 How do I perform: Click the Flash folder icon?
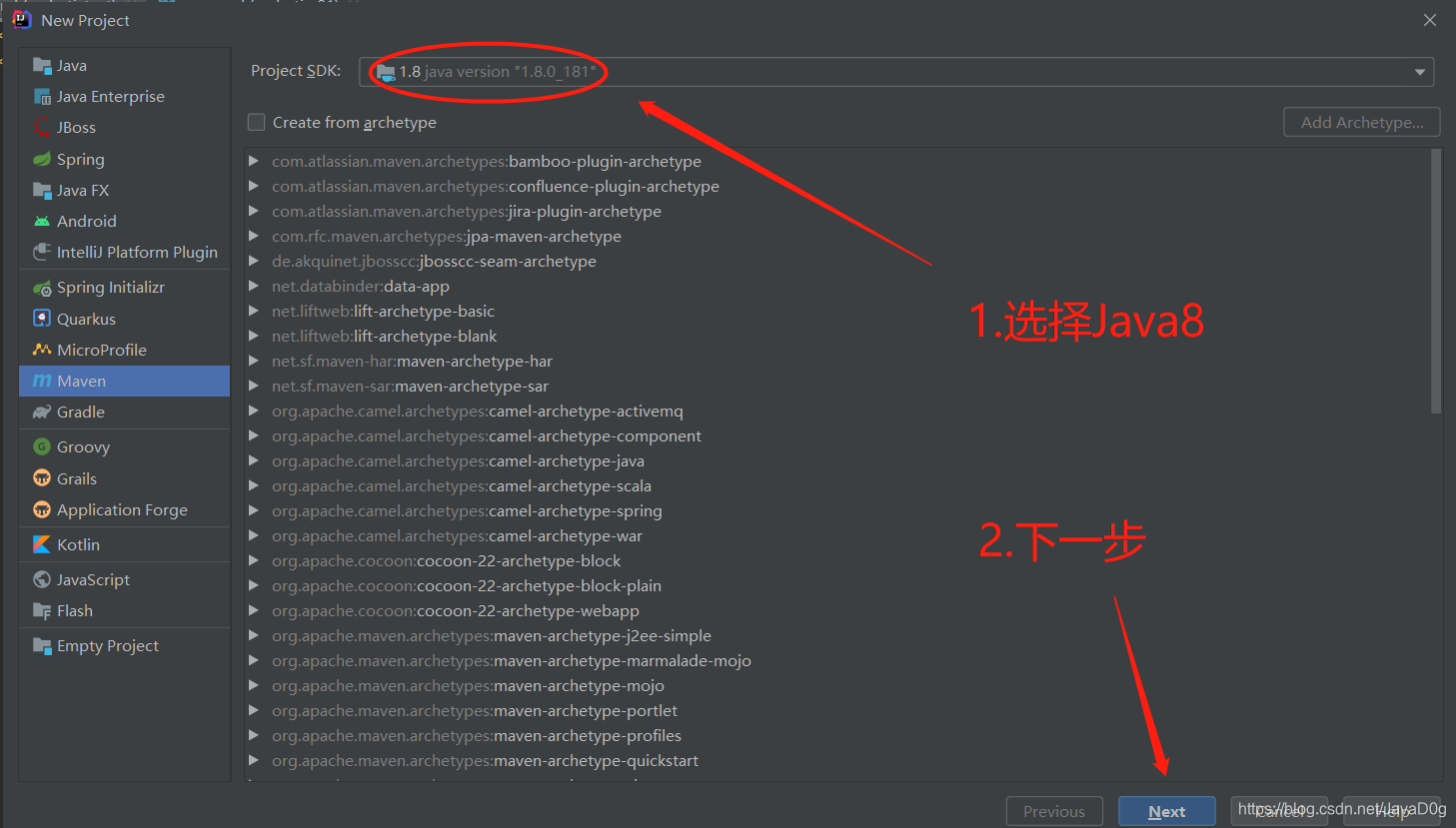[x=42, y=610]
